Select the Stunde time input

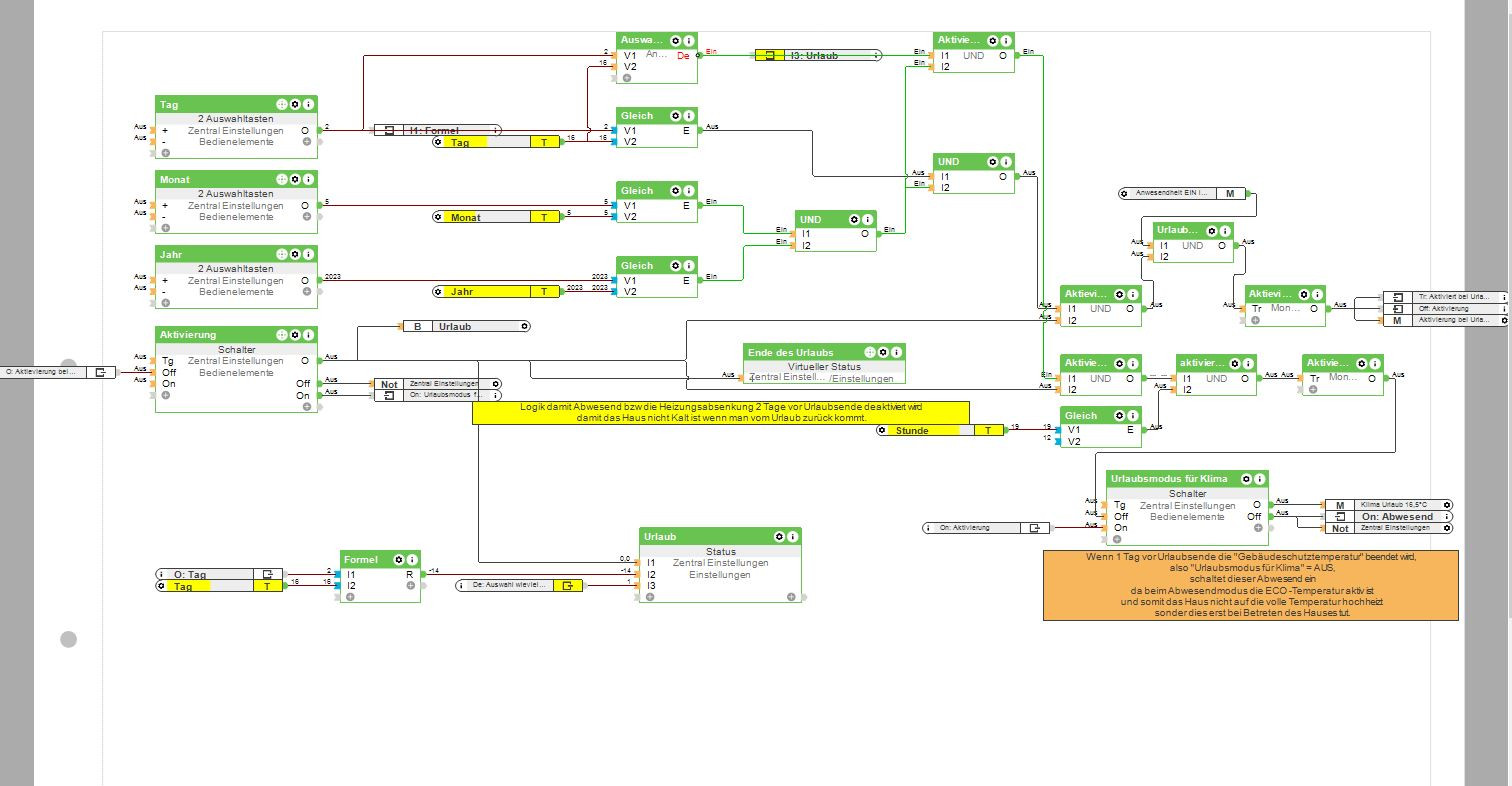click(941, 430)
